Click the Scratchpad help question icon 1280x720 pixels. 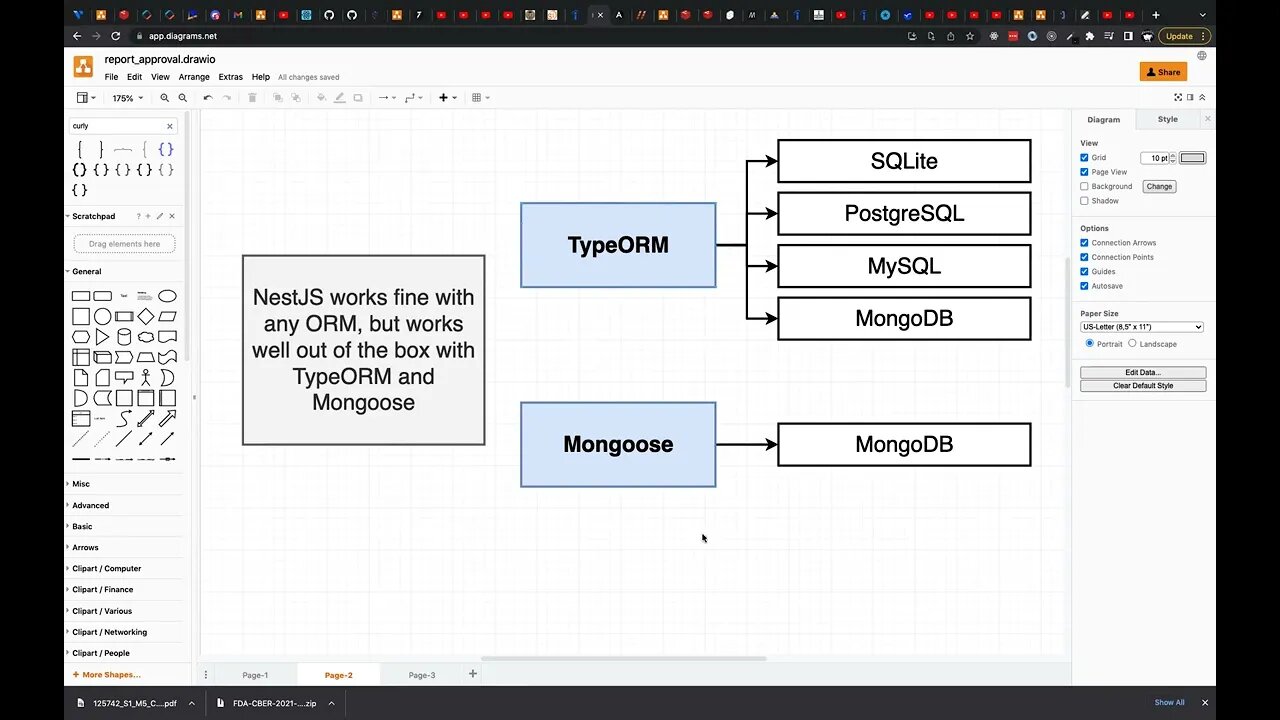tap(138, 216)
